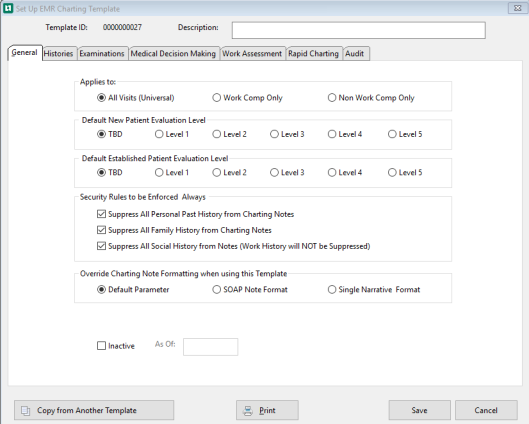Click the printer icon on Print button
529x424 pixels.
(248, 411)
